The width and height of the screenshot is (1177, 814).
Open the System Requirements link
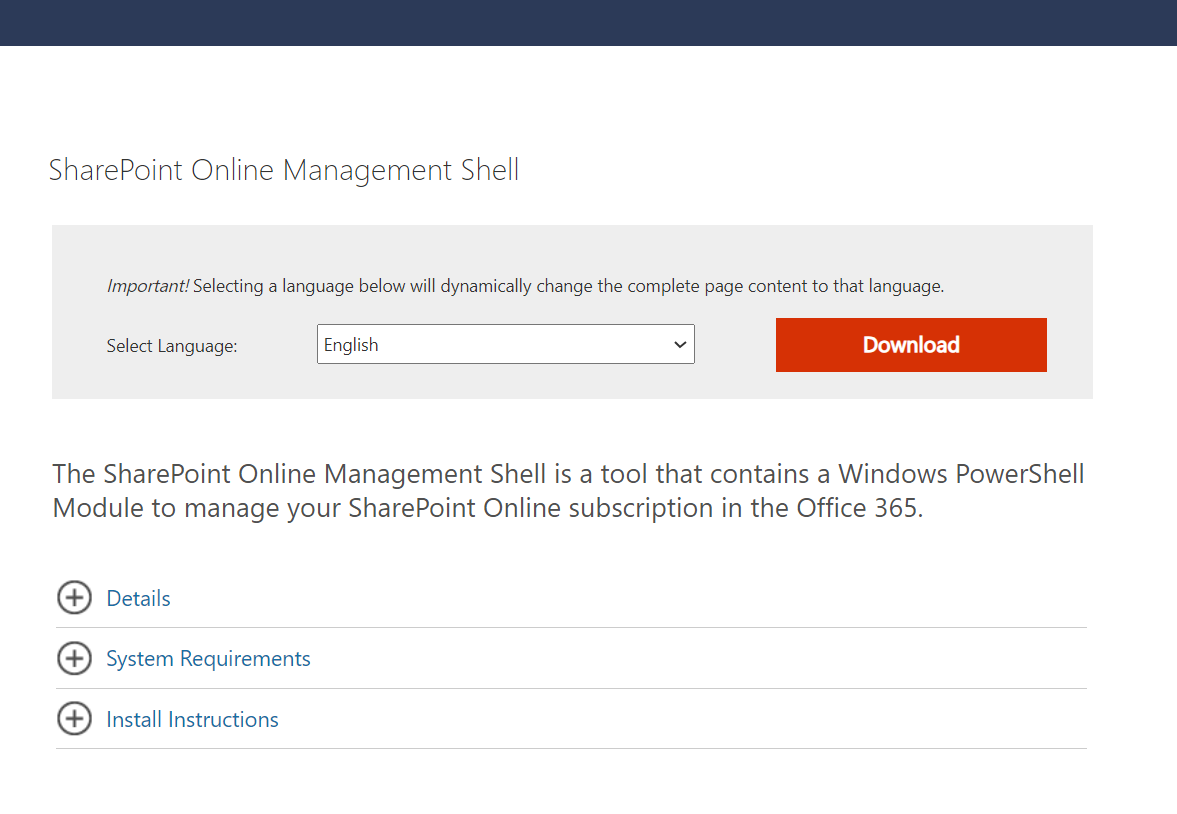[208, 659]
